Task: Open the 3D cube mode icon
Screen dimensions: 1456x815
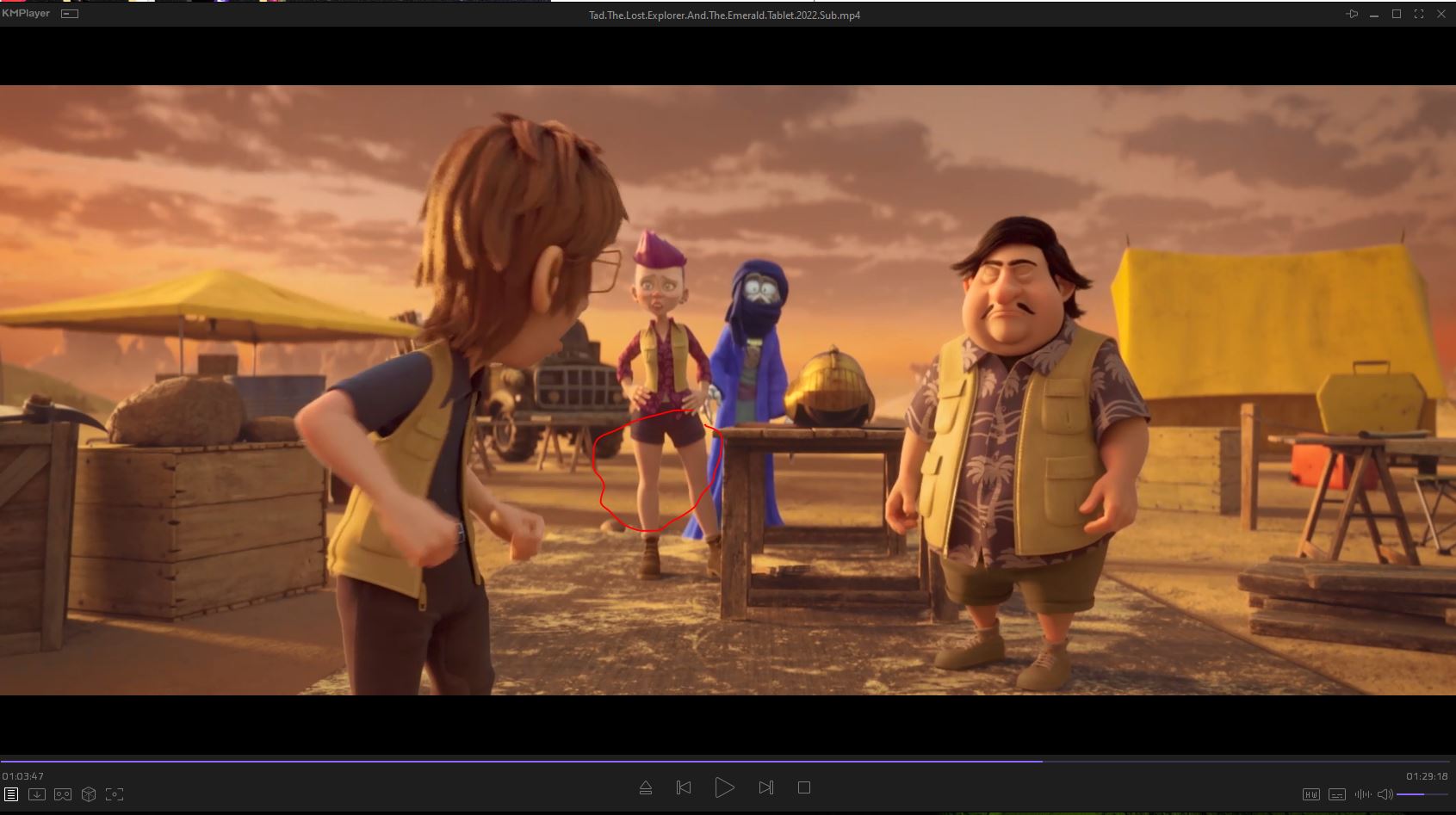Action: (89, 794)
